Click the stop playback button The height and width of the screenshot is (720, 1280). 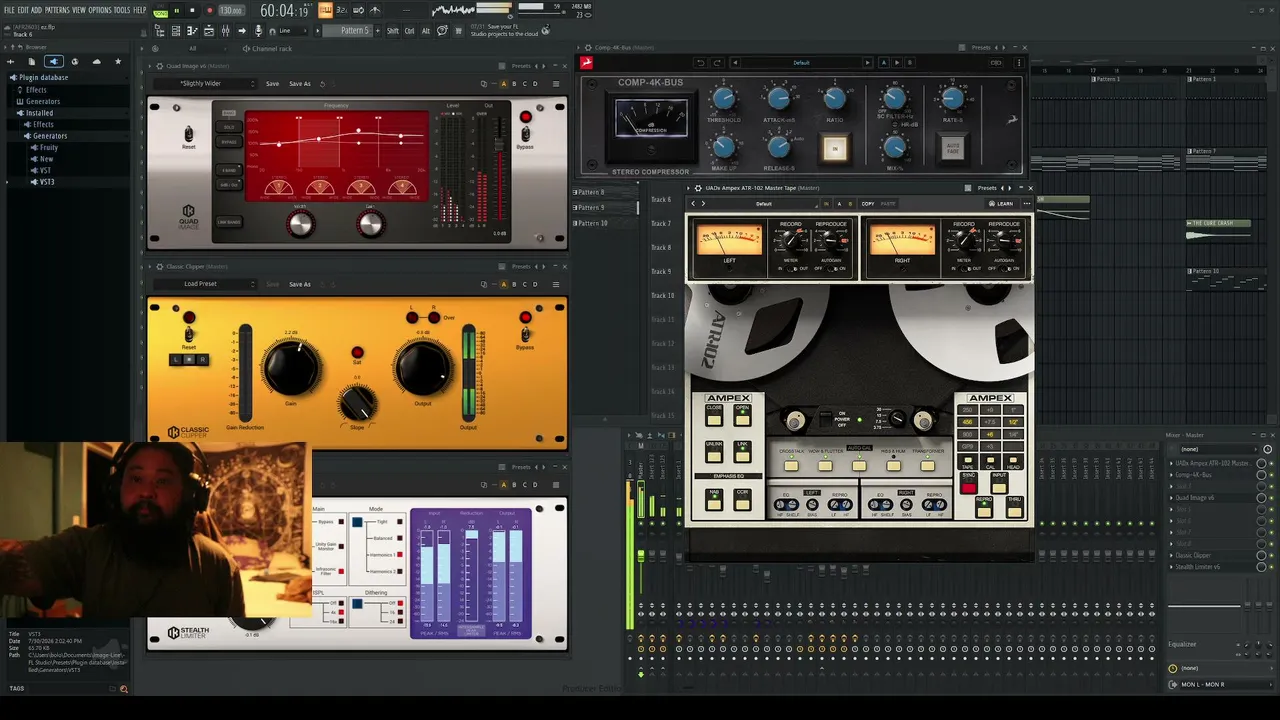click(192, 11)
